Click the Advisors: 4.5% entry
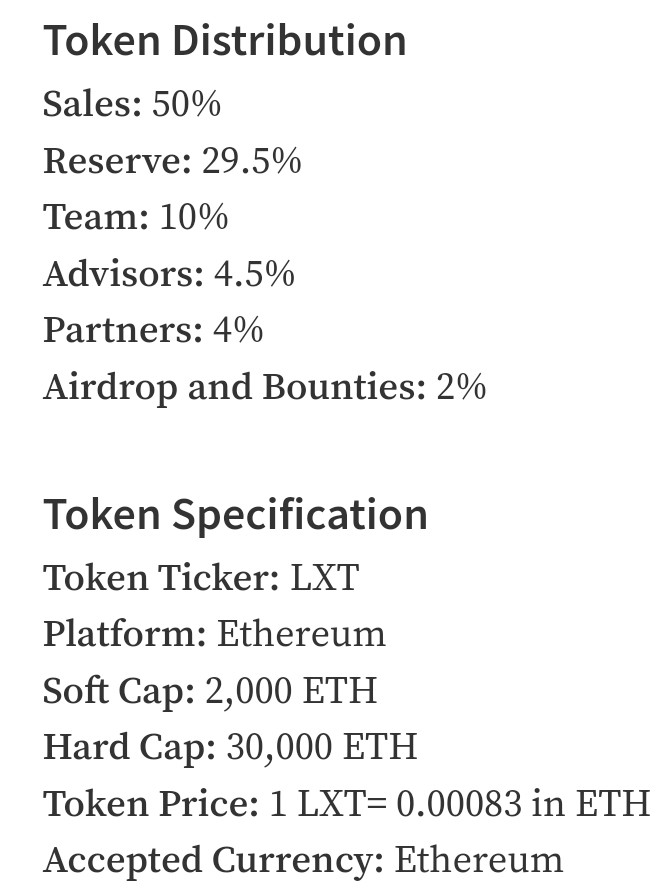Image resolution: width=668 pixels, height=890 pixels. pos(169,274)
